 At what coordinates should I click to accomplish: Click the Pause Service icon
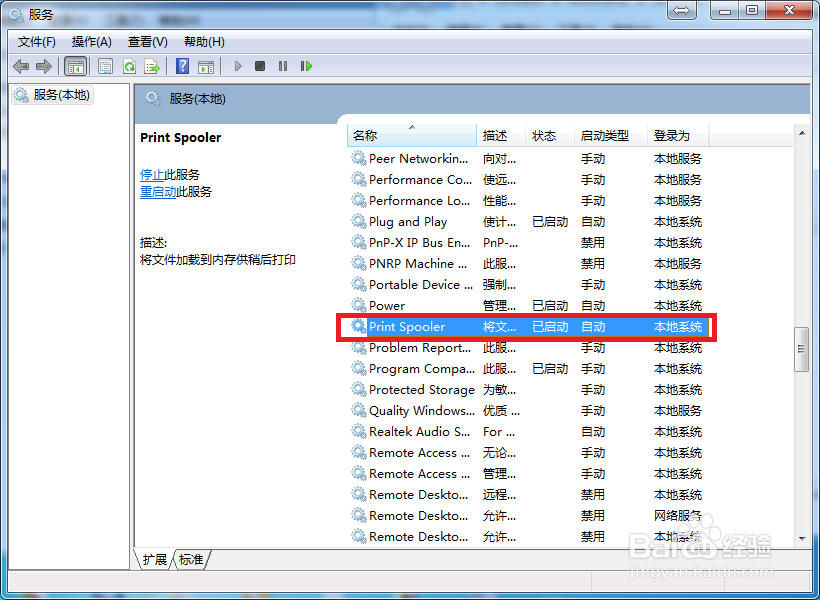(283, 66)
